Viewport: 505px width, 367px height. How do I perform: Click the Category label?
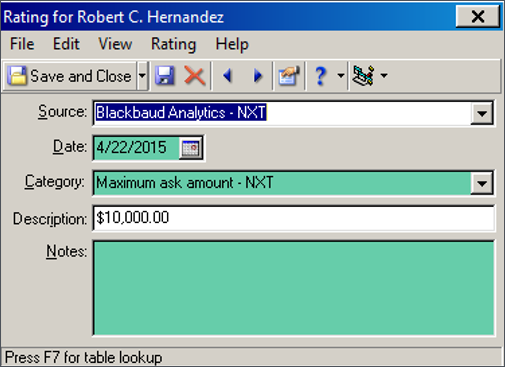click(x=54, y=182)
